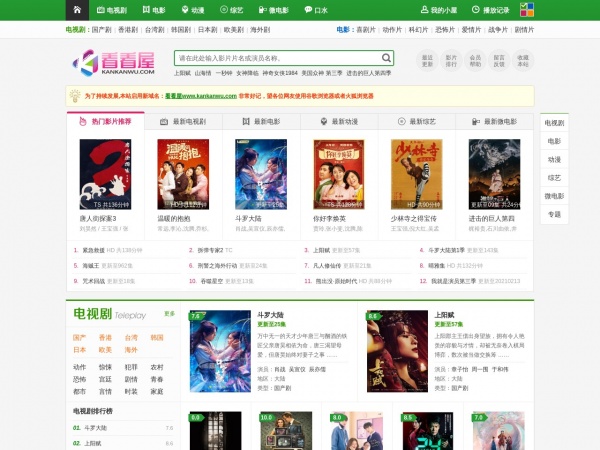Screen dimensions: 600x450
Task: Filter teleplay by 国产
Action: tap(79, 338)
